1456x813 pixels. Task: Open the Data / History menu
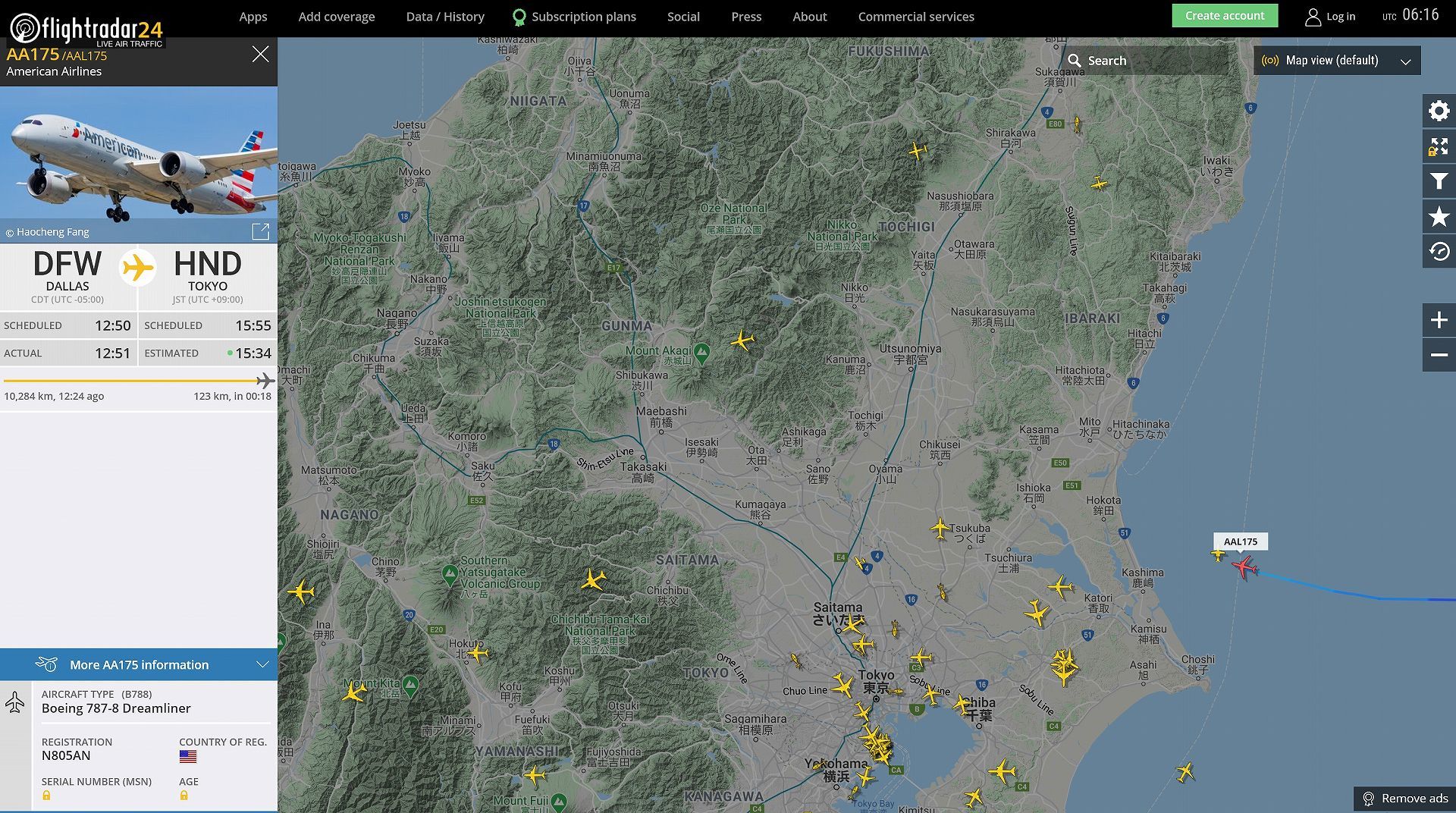tap(445, 17)
